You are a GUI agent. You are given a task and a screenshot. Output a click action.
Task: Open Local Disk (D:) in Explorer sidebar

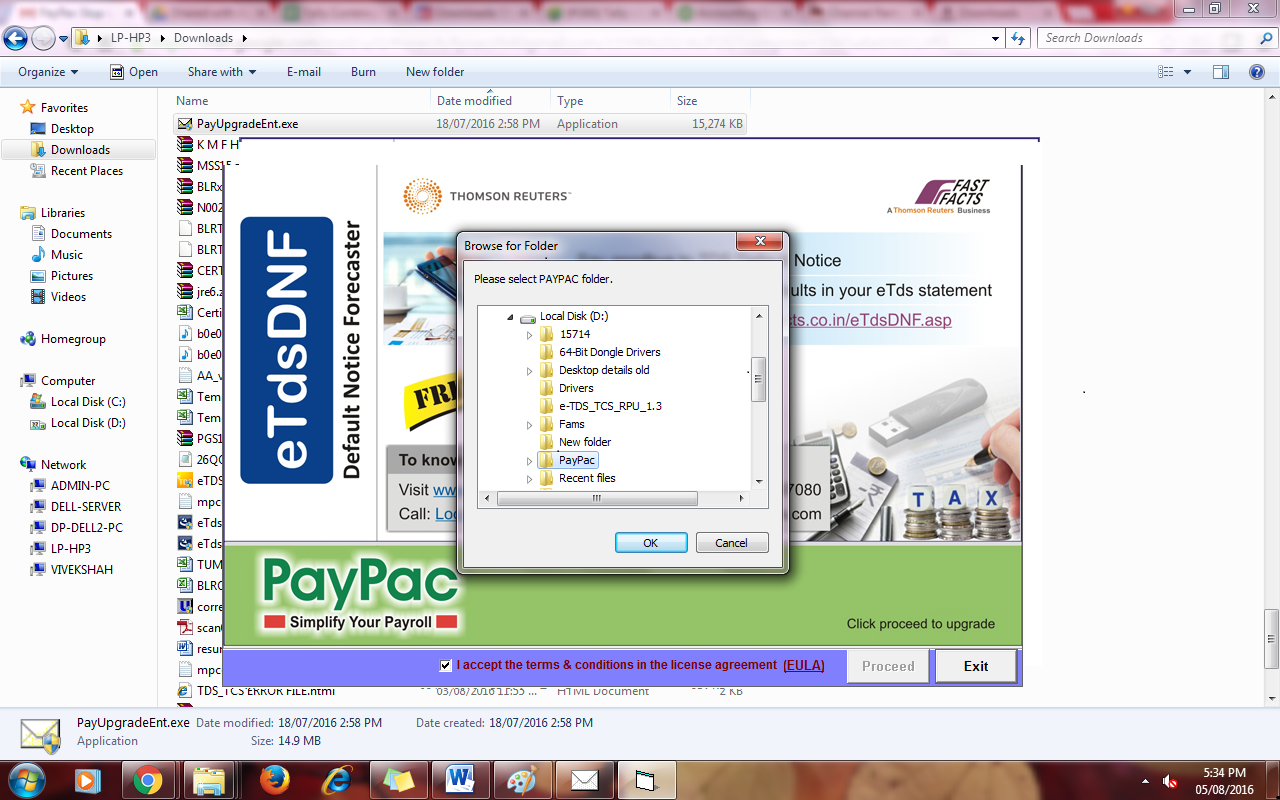point(88,423)
